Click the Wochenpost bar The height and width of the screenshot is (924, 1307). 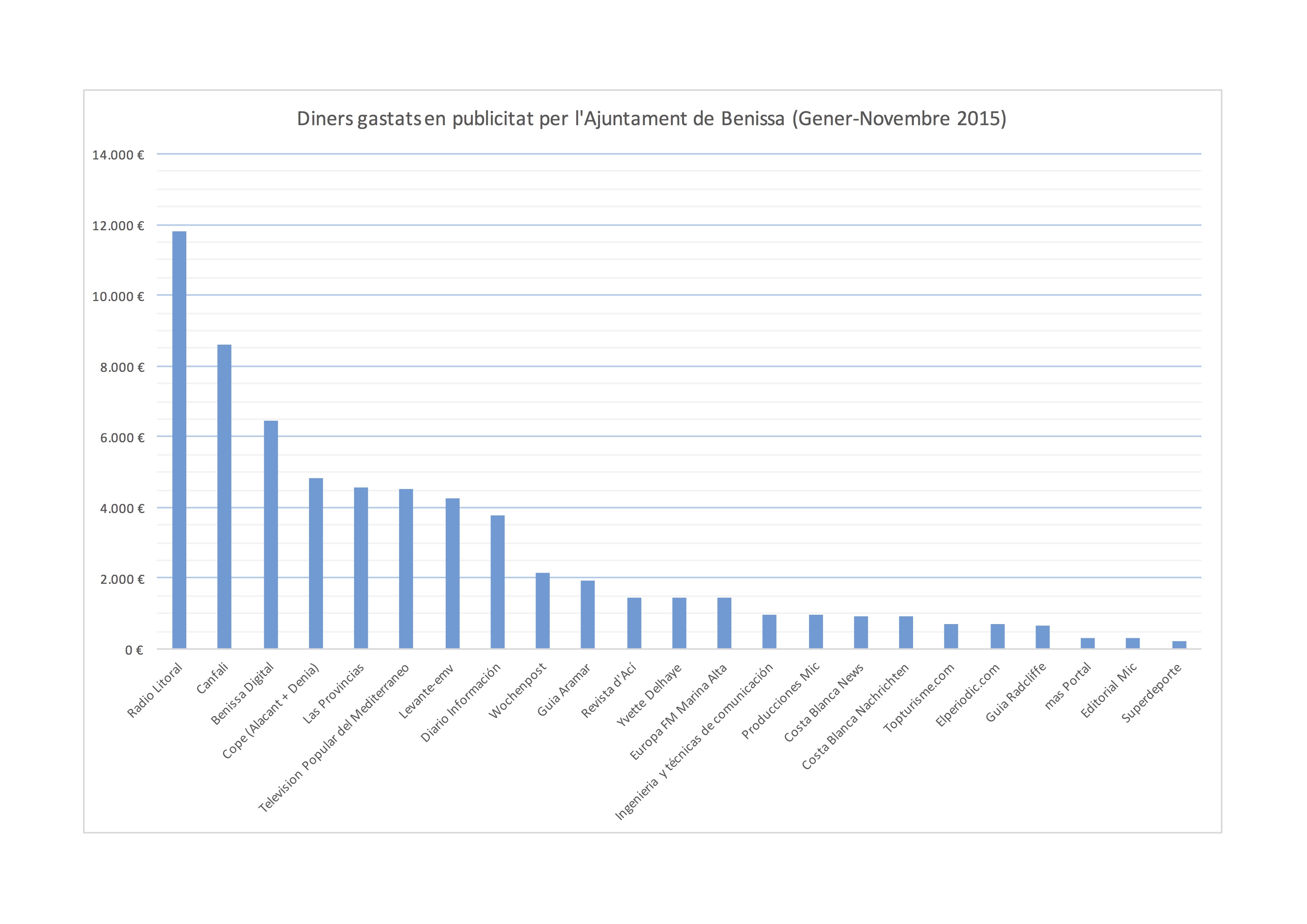pyautogui.click(x=543, y=611)
